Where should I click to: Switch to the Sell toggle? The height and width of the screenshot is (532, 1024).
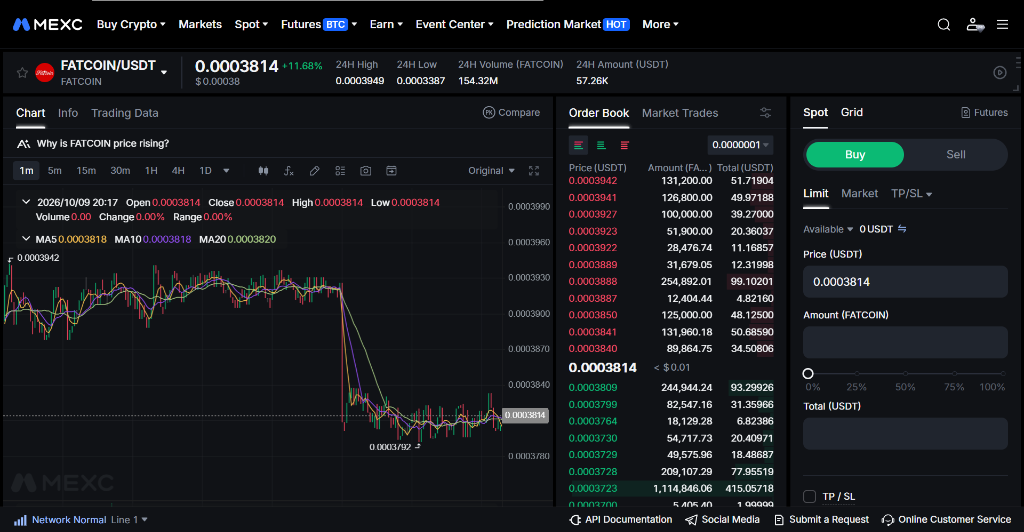click(x=955, y=155)
